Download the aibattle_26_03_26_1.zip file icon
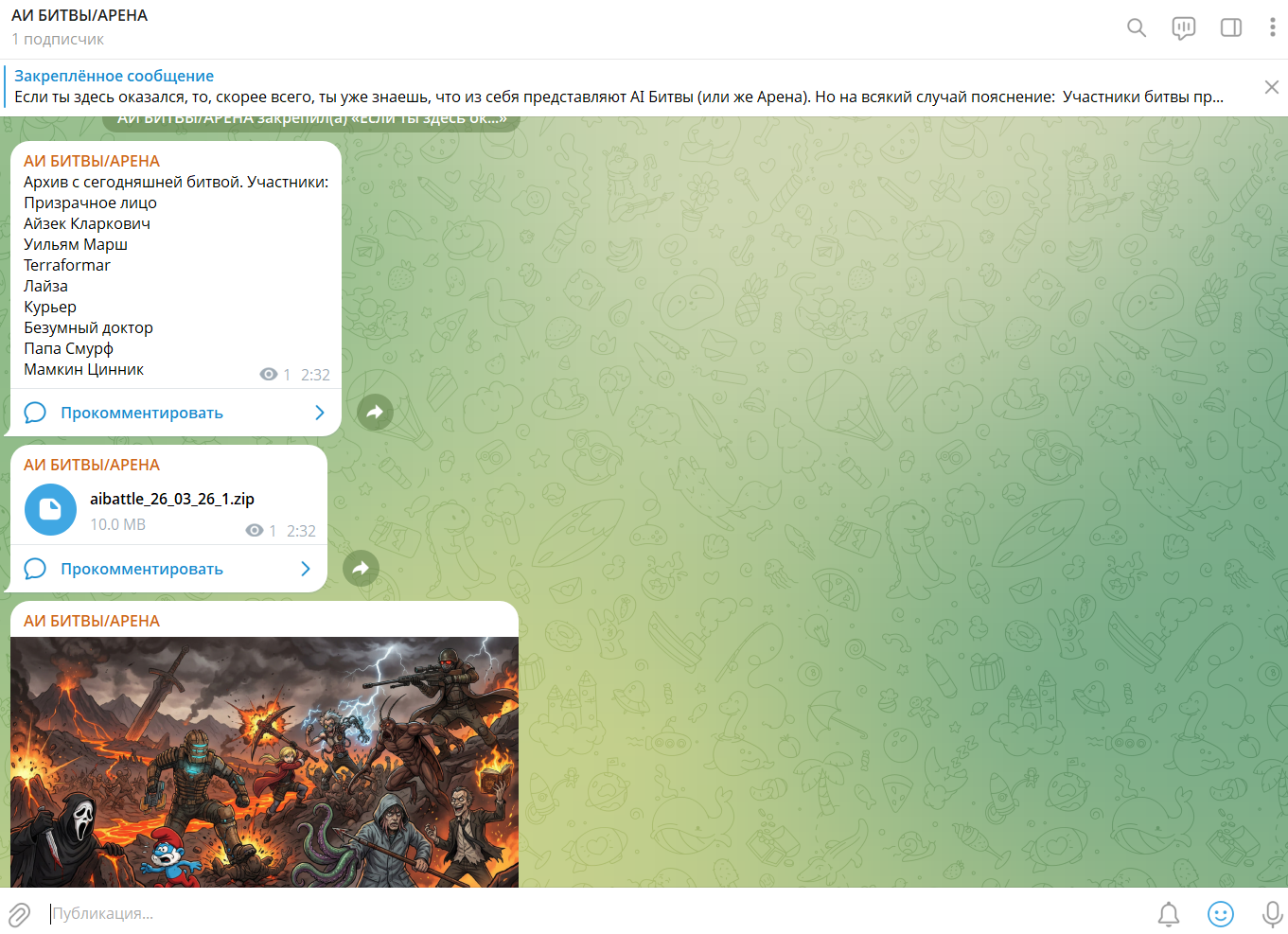 coord(50,510)
